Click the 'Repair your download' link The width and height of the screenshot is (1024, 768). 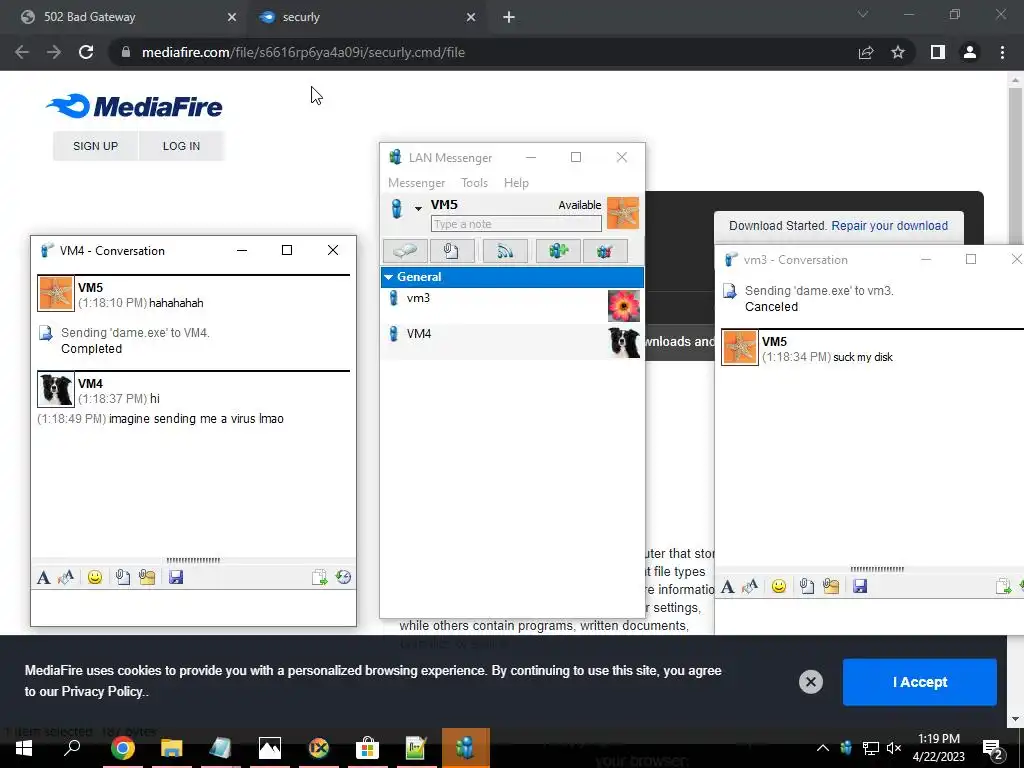tap(889, 225)
